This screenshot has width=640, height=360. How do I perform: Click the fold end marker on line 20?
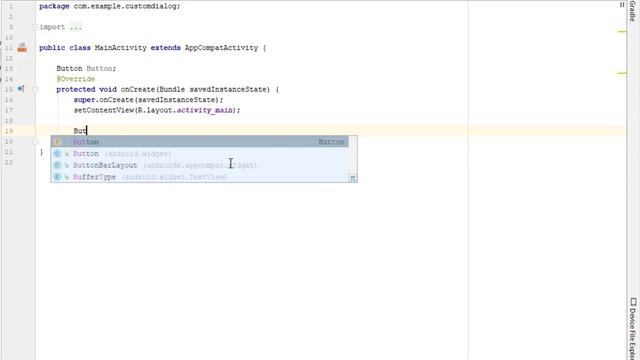(x=35, y=142)
